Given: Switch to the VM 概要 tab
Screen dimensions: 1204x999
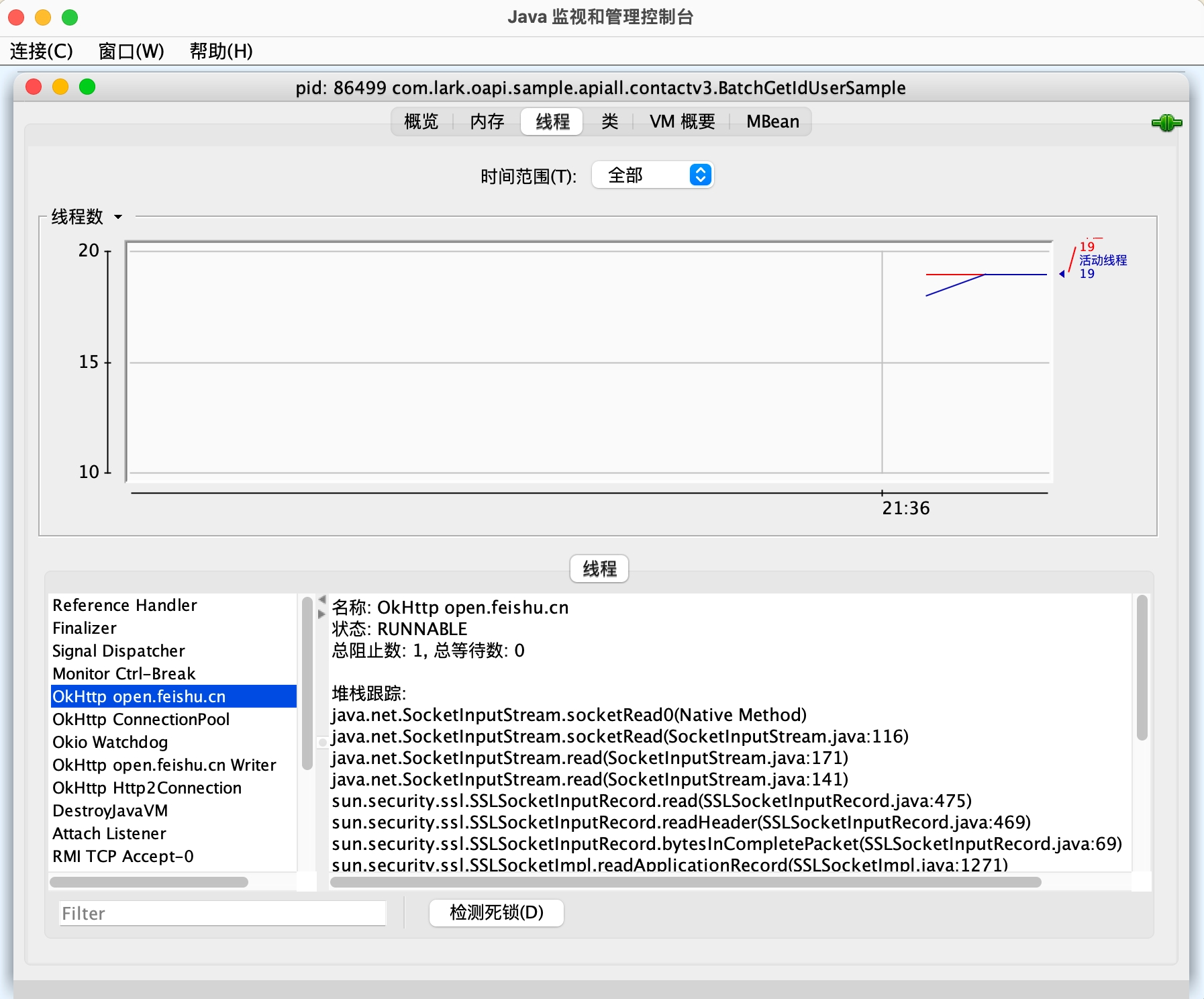Looking at the screenshot, I should 682,122.
